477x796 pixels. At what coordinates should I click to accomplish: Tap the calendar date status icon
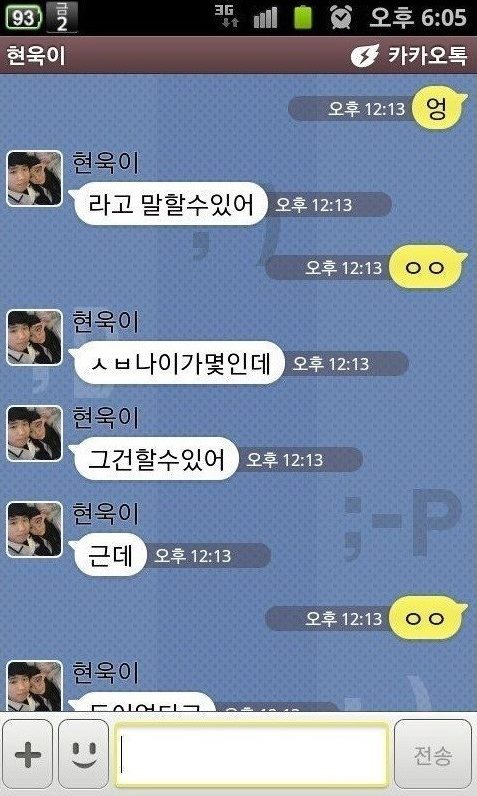[x=62, y=17]
